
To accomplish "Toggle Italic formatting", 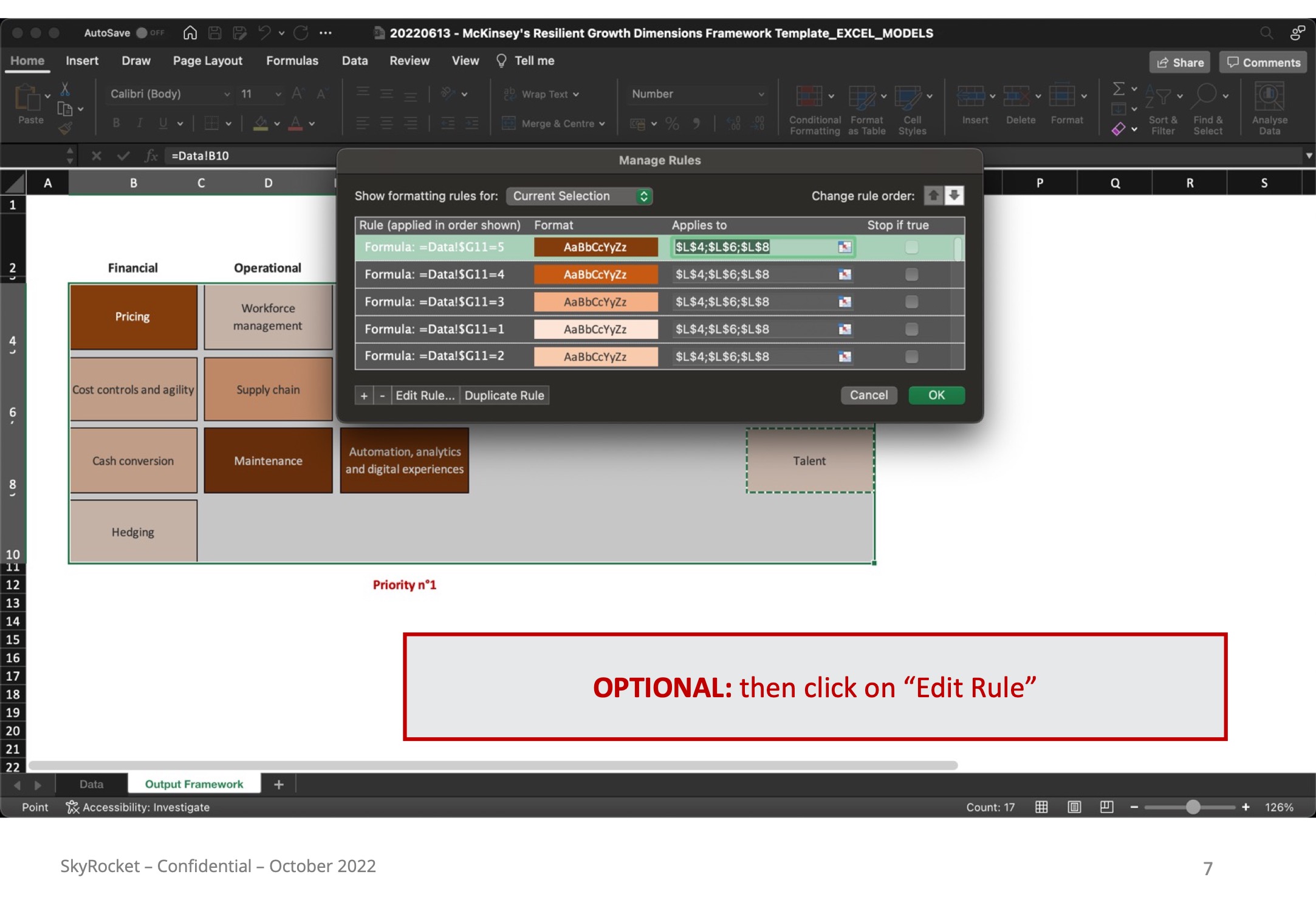I will (140, 123).
